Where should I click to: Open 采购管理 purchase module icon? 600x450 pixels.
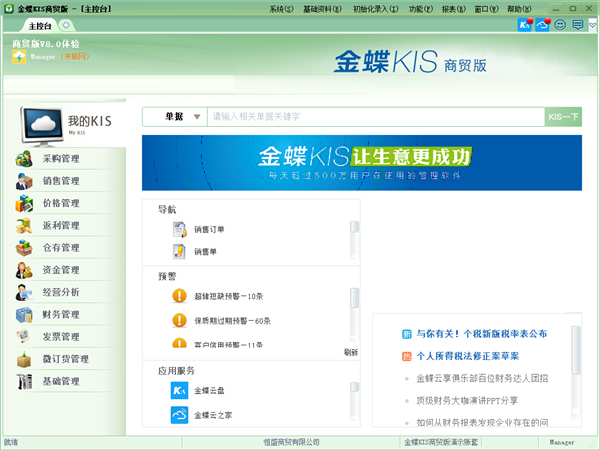coord(24,158)
